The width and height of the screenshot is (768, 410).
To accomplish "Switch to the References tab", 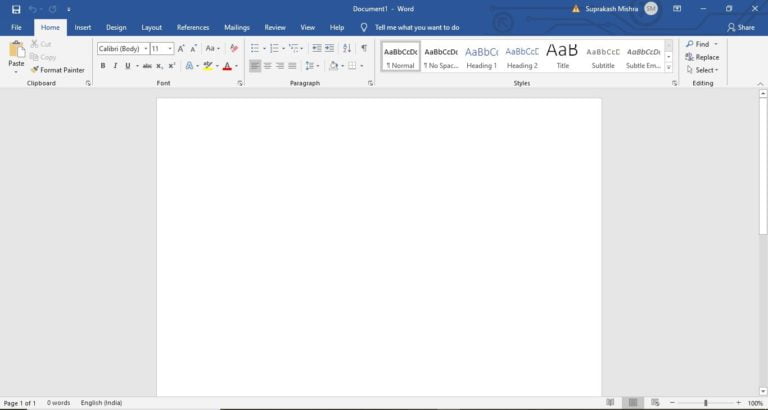I will click(x=193, y=27).
